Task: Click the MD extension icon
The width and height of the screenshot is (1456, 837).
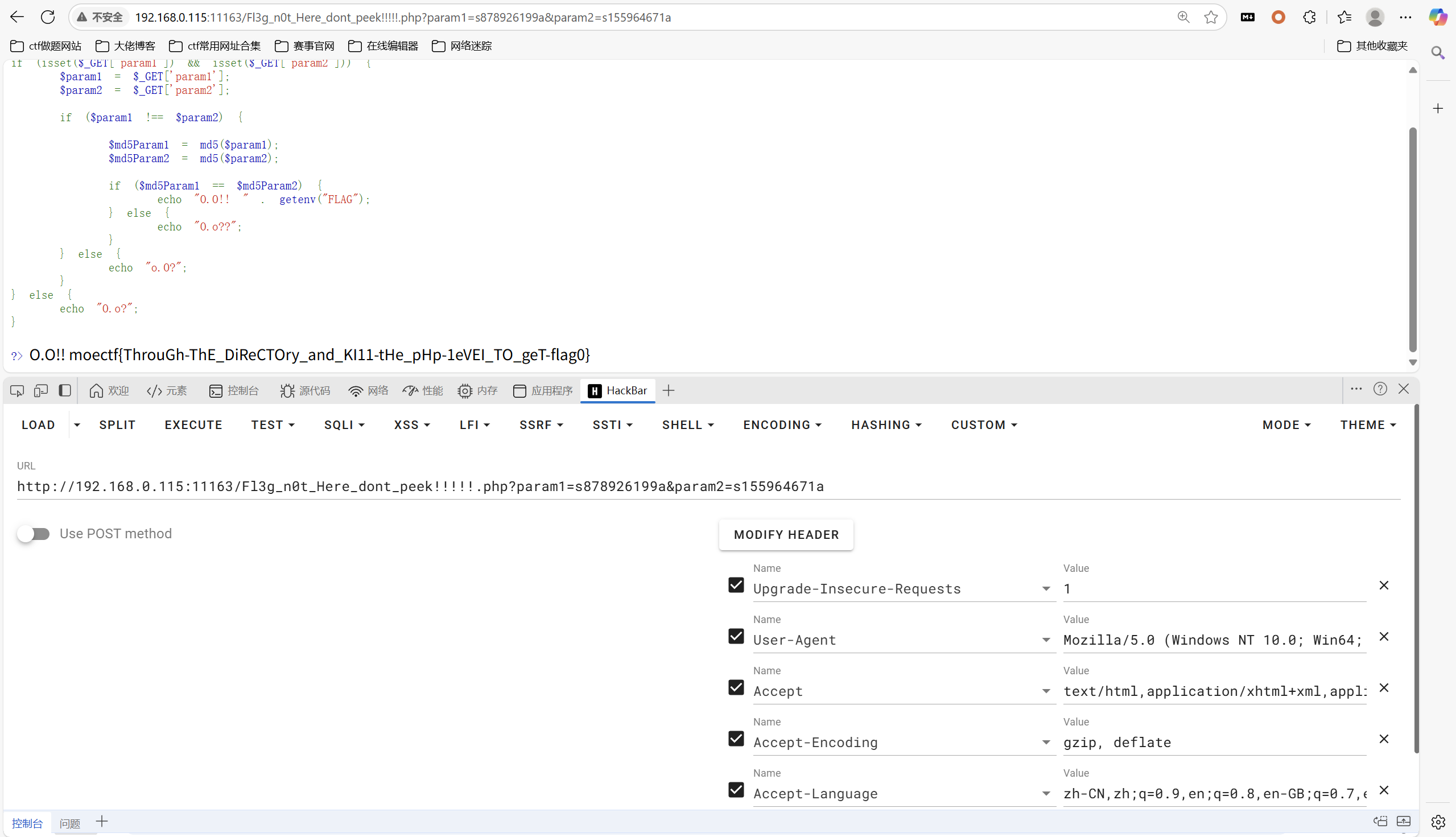Action: [1248, 17]
